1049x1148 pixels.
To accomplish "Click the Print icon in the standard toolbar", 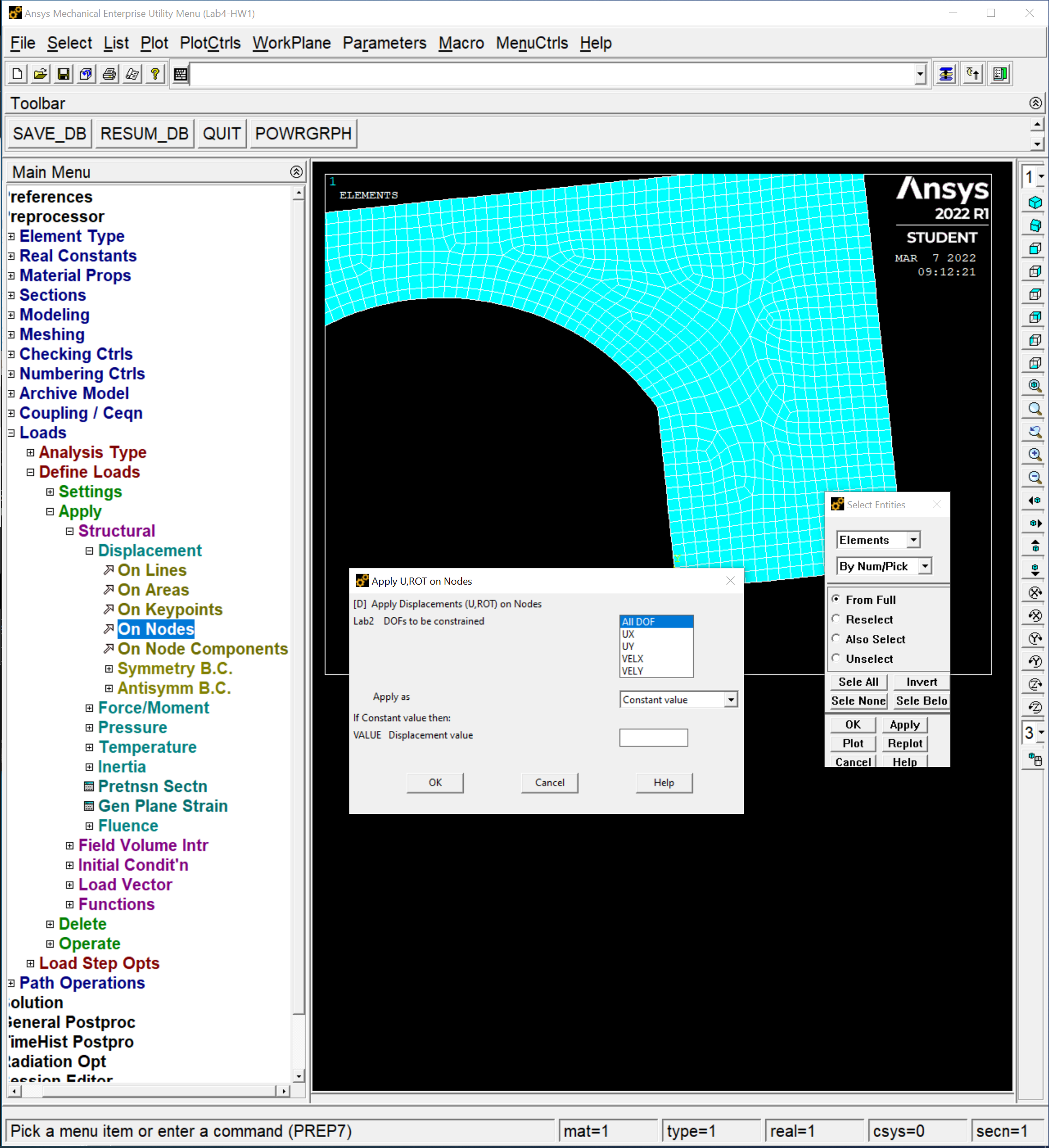I will [109, 74].
